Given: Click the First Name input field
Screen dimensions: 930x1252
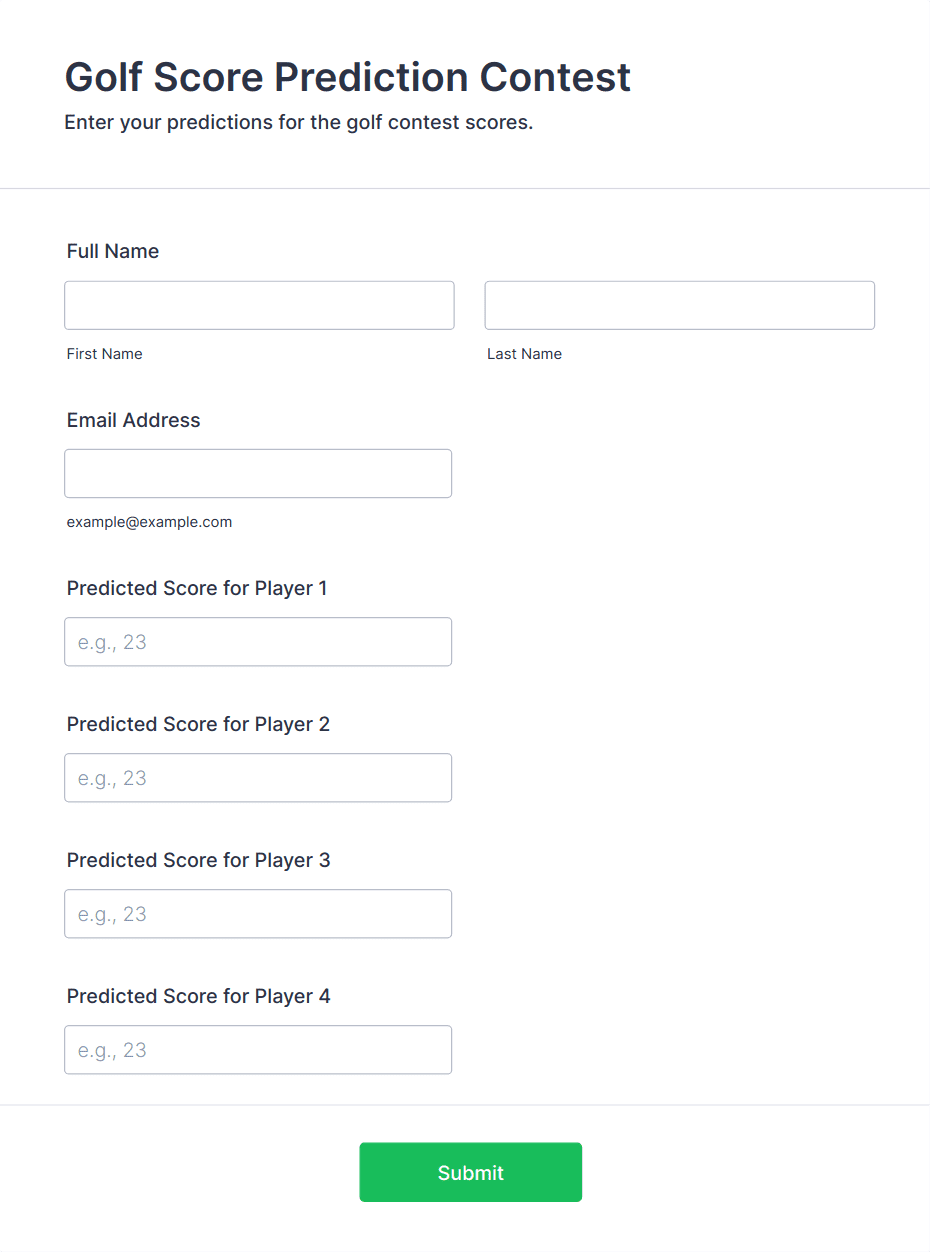Looking at the screenshot, I should point(259,305).
